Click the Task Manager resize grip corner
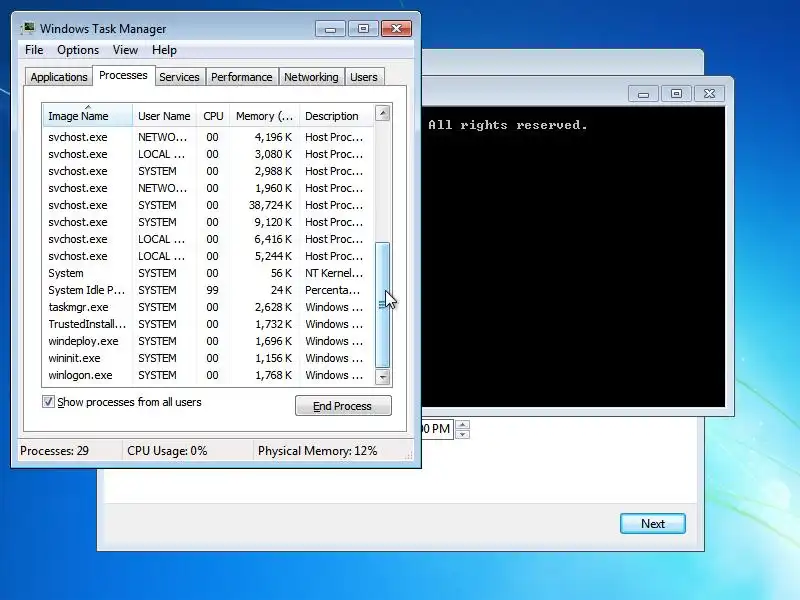 point(408,456)
